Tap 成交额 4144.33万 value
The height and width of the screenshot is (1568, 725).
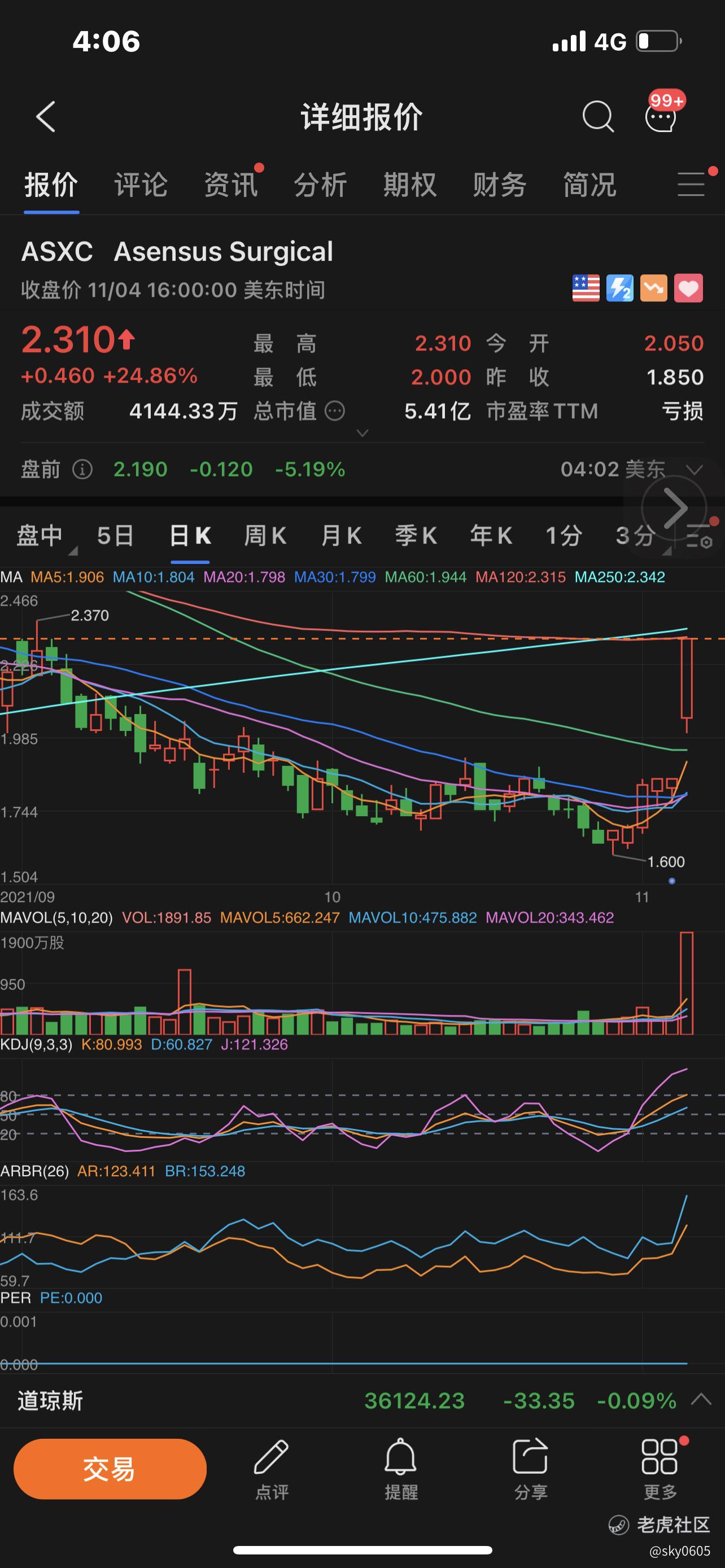[184, 411]
